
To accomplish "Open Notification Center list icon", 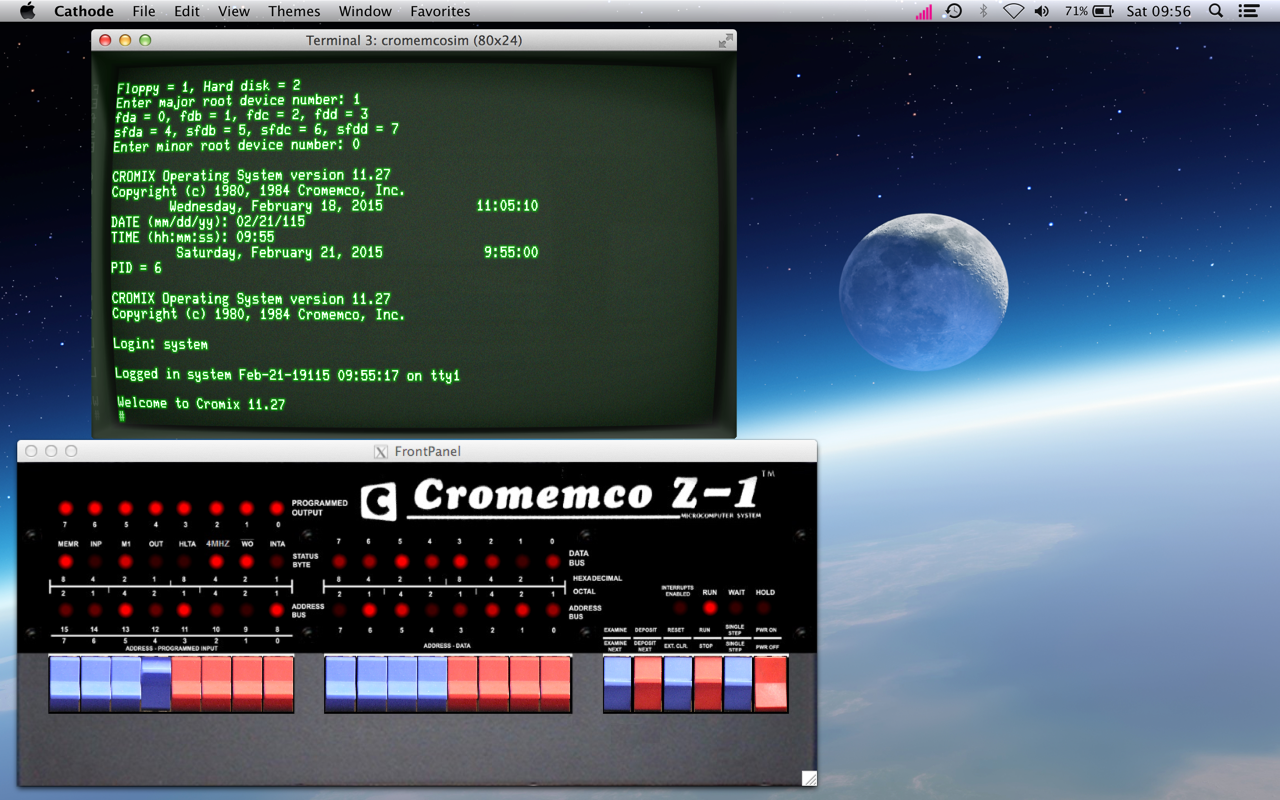I will (x=1248, y=11).
